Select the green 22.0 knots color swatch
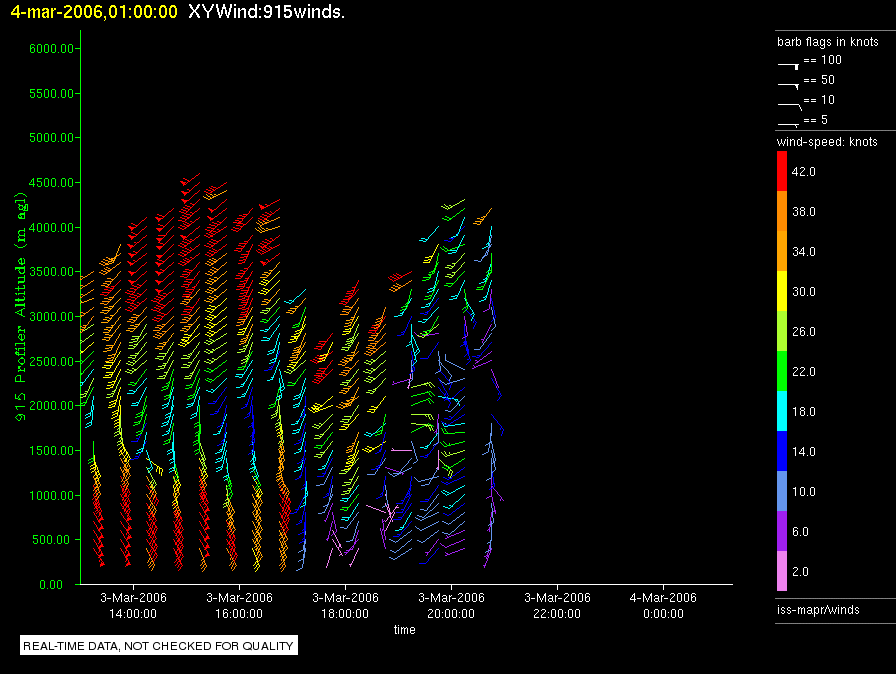 (783, 371)
